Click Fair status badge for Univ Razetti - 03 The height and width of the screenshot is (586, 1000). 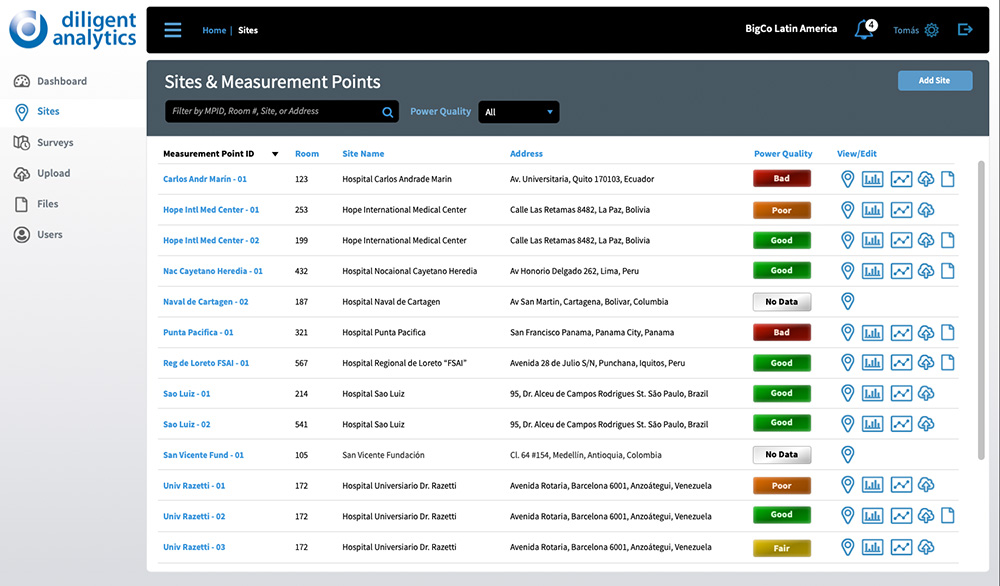pyautogui.click(x=782, y=548)
